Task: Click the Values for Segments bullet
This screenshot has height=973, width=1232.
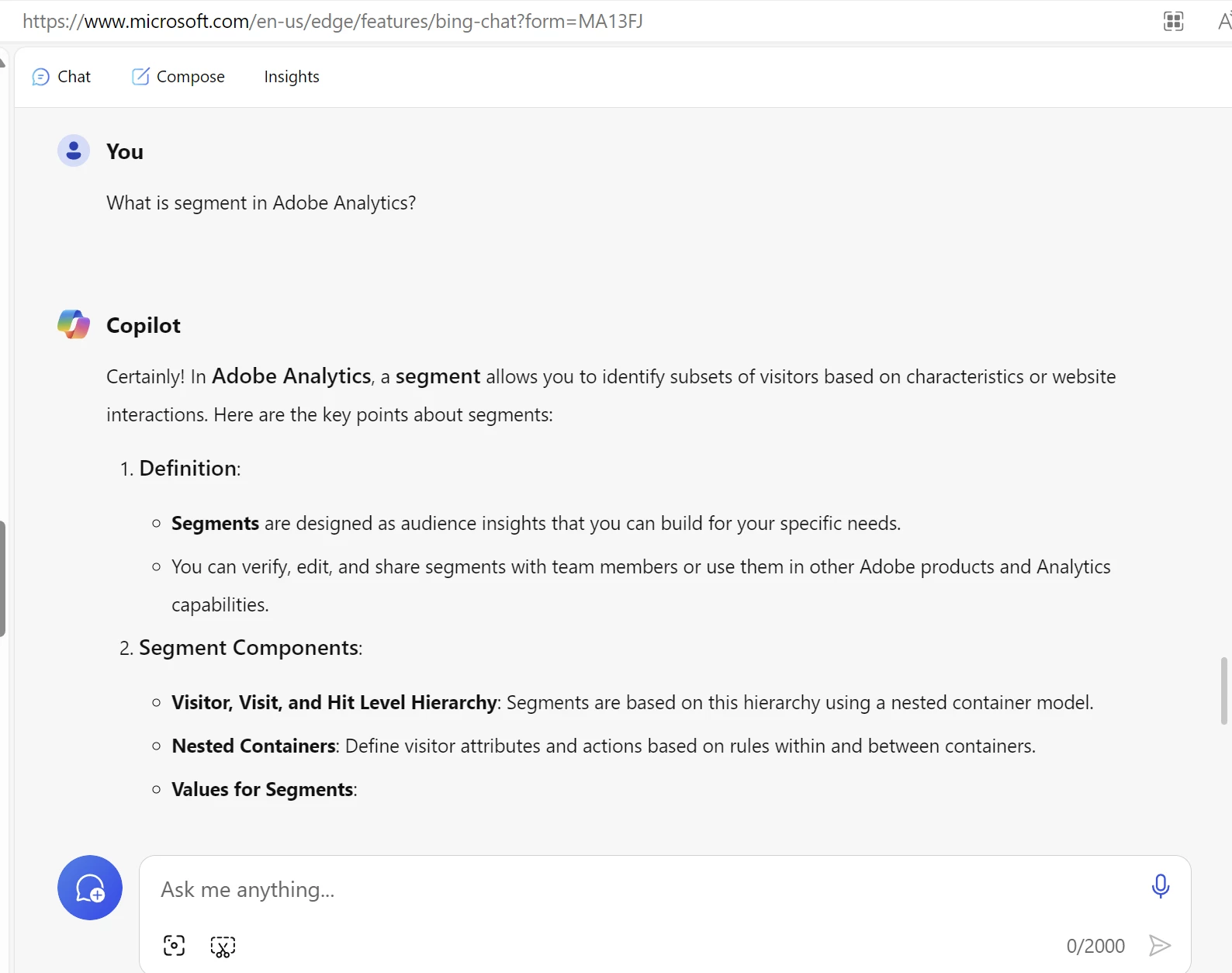Action: (263, 790)
